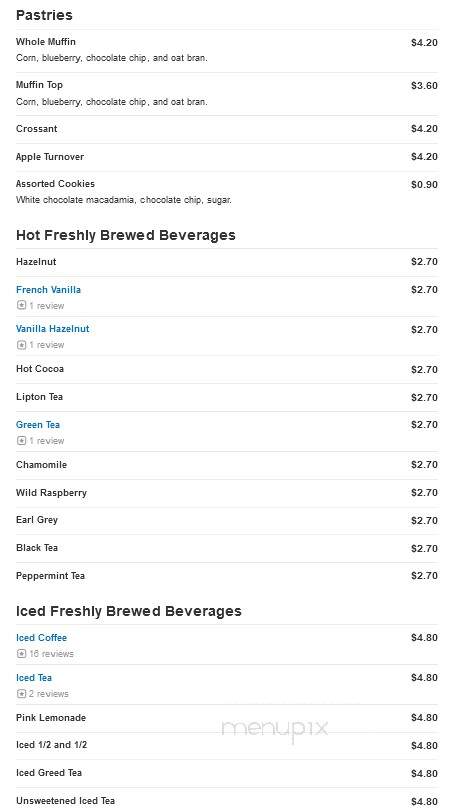454x811 pixels.
Task: Click the star icon under French Vanilla
Action: point(21,305)
